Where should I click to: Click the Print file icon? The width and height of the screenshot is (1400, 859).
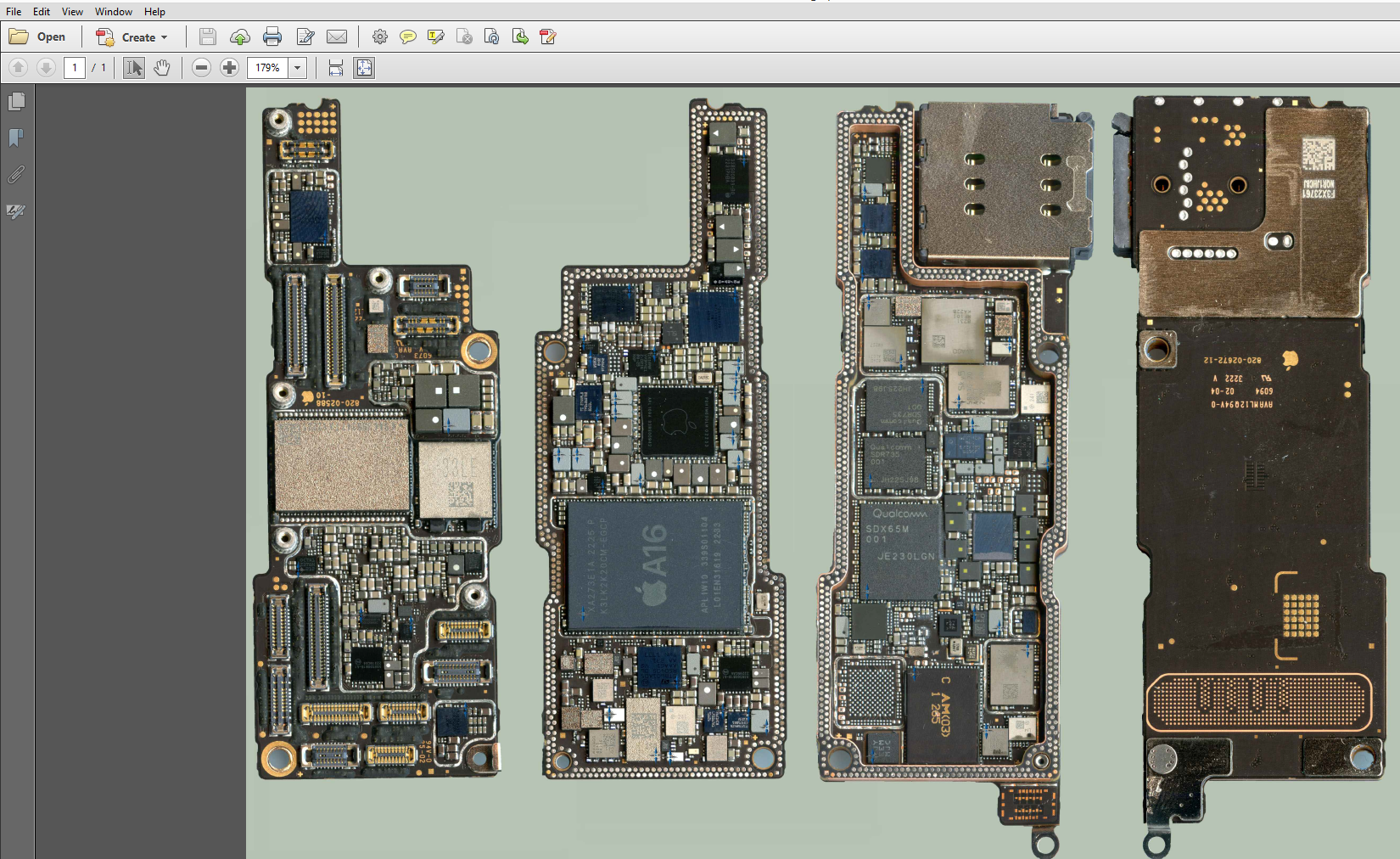click(272, 36)
